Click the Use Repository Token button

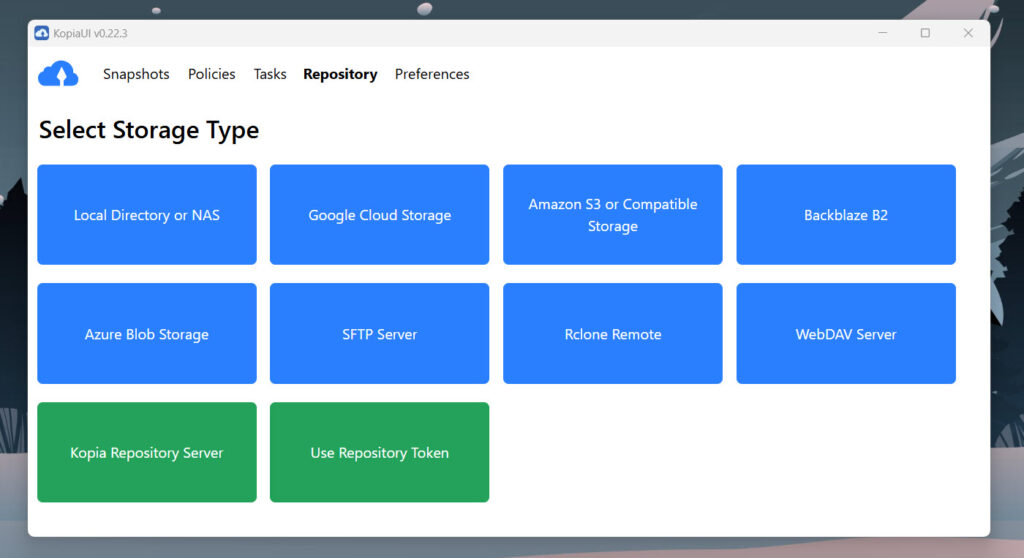click(x=380, y=452)
